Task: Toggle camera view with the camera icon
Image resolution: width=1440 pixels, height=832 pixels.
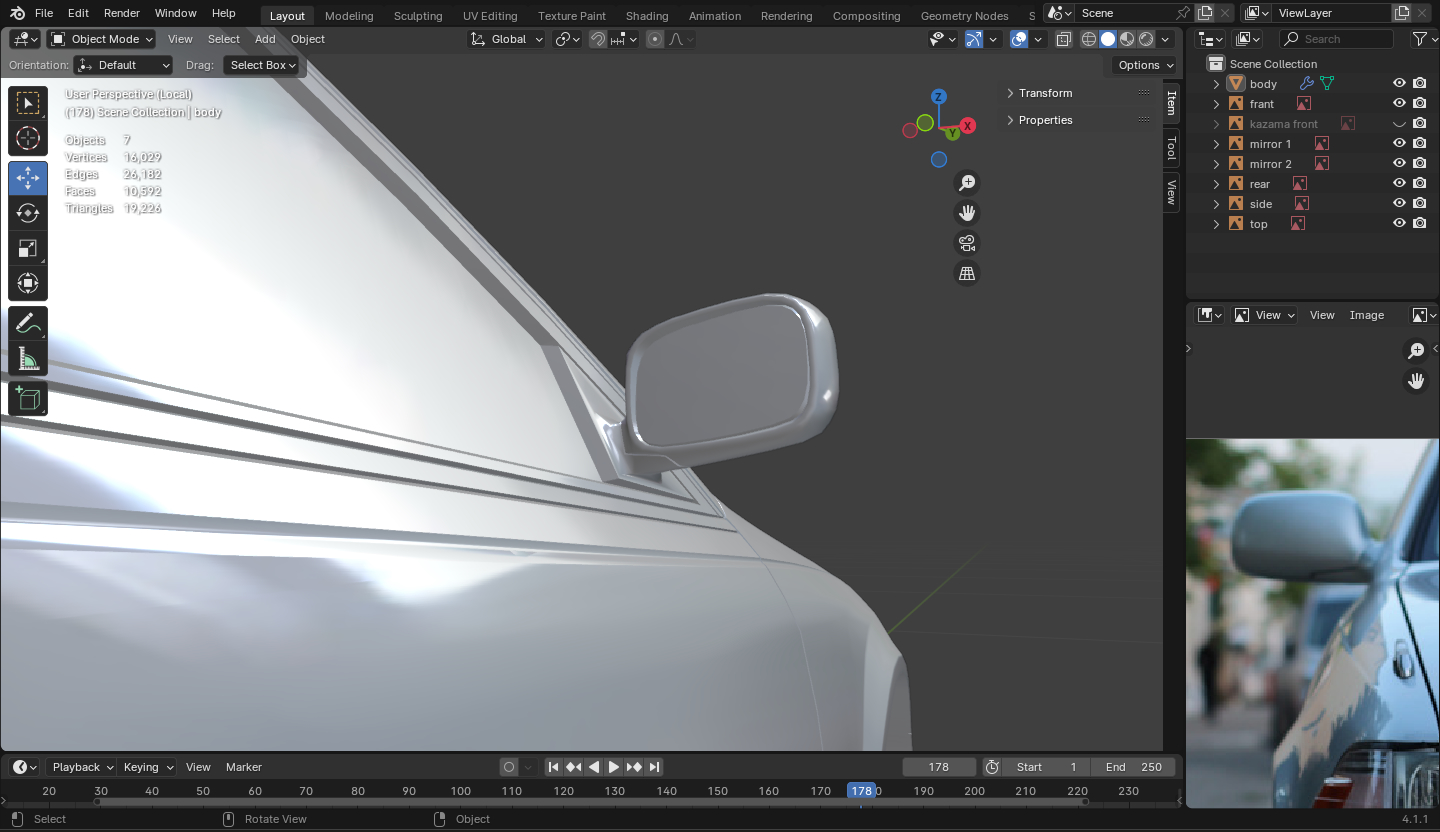Action: 967,243
